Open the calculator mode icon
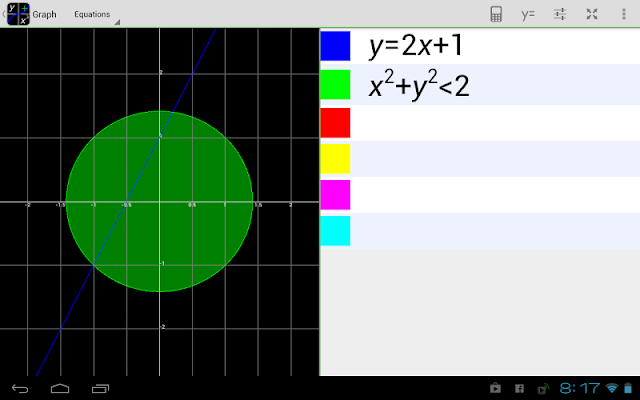 click(496, 14)
